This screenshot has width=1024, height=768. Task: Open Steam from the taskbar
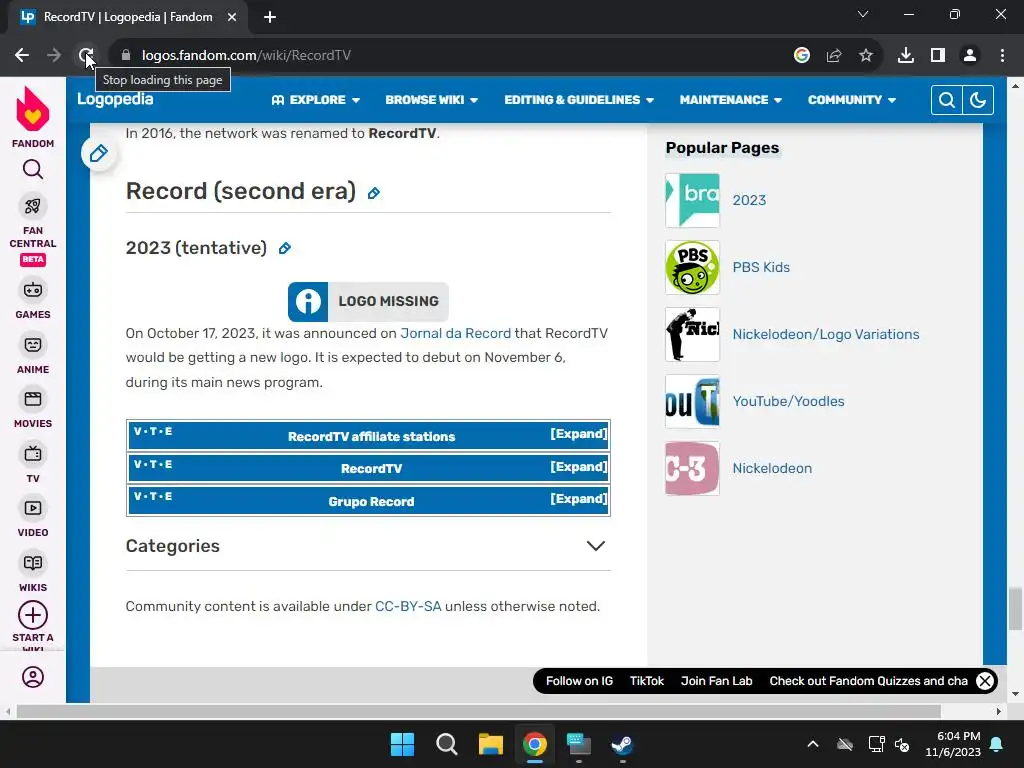[x=622, y=744]
